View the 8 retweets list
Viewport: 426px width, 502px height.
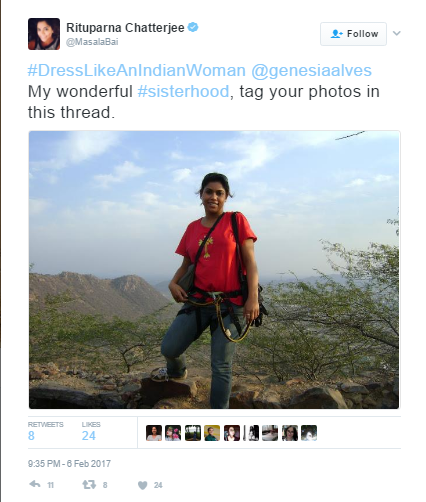tap(45, 432)
